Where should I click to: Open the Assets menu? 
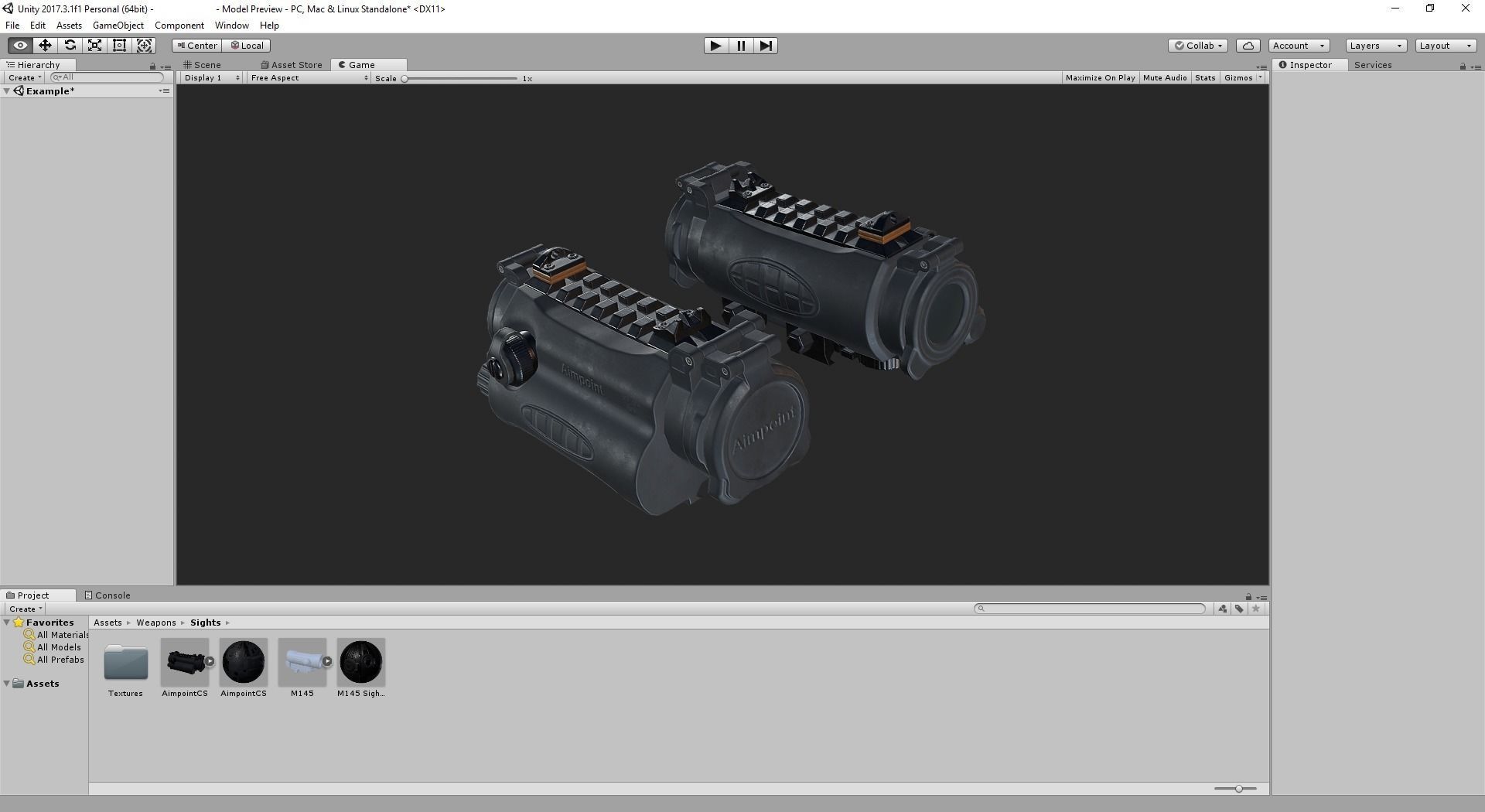coord(69,26)
